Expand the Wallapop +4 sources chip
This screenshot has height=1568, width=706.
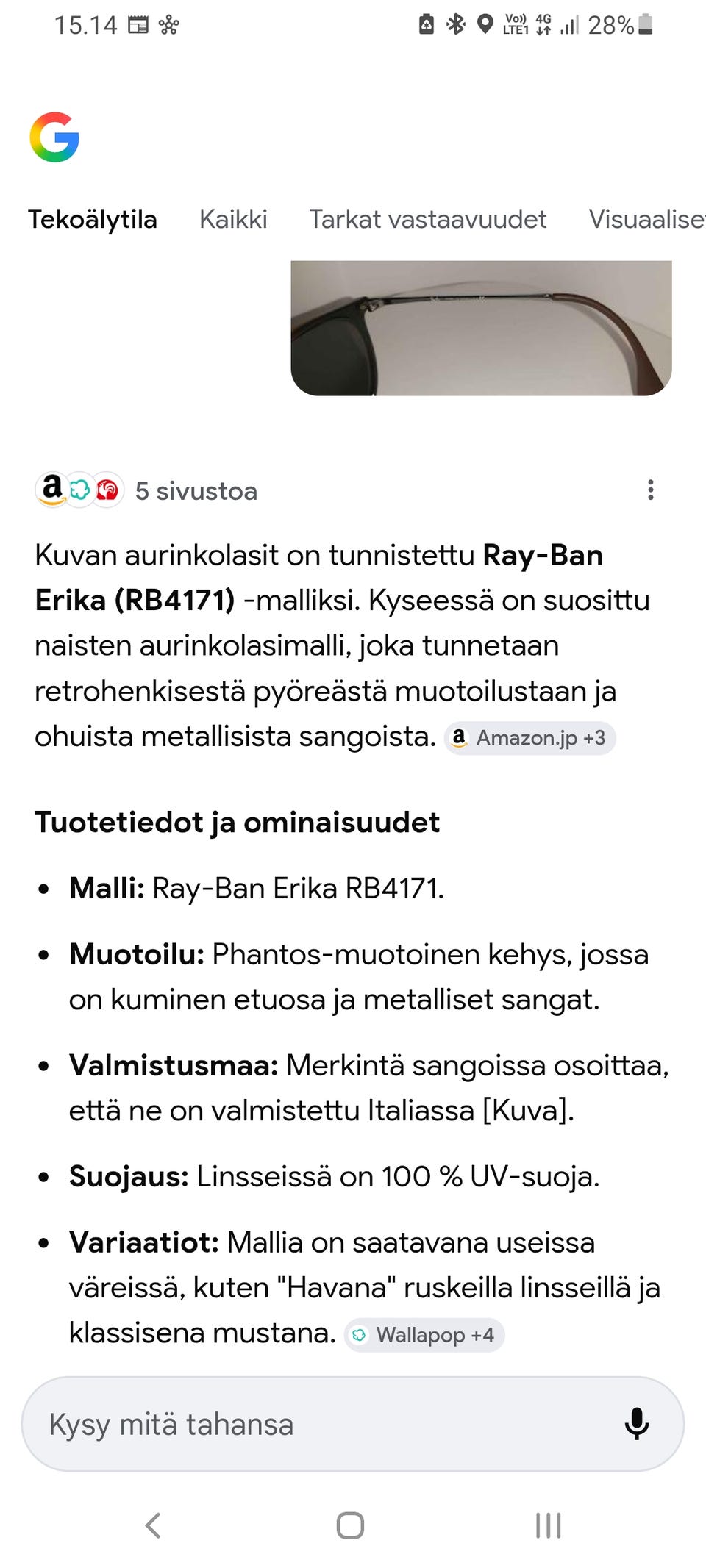(x=424, y=1335)
